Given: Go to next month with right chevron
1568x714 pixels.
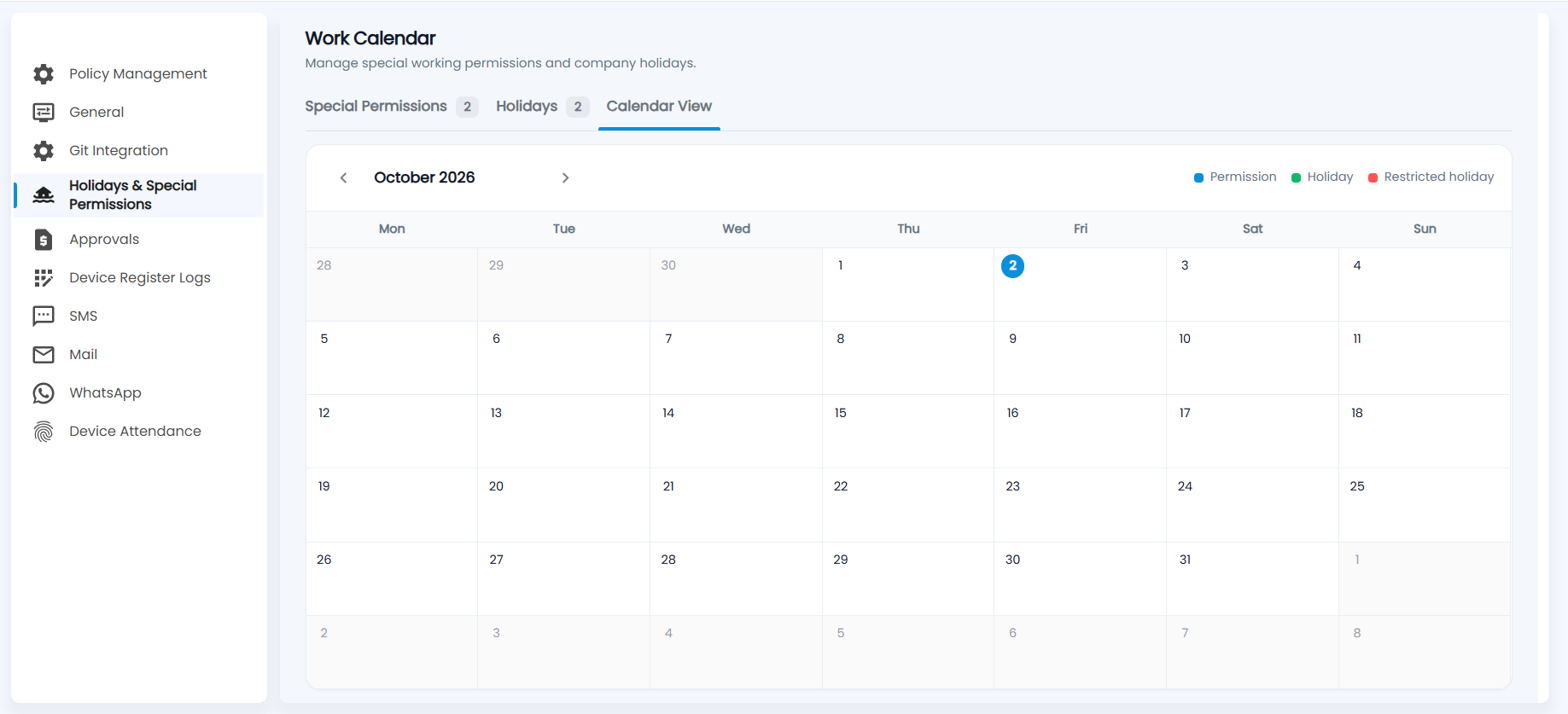Looking at the screenshot, I should (565, 177).
